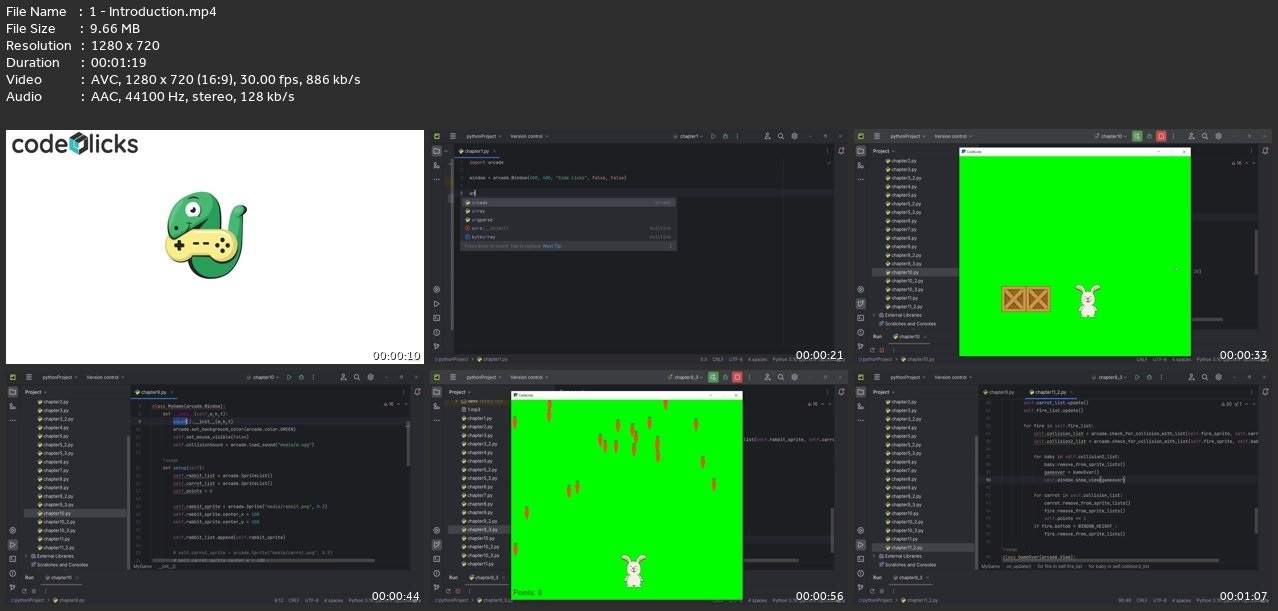The image size is (1278, 611).
Task: Select chapter9_3 Run panel tab in 00:01:07 frame
Action: point(910,577)
